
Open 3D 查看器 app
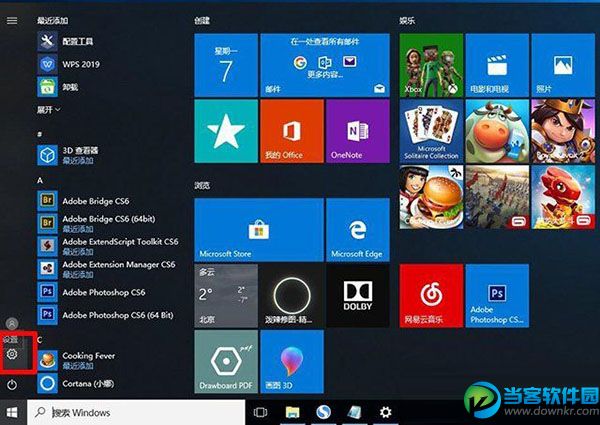pyautogui.click(x=68, y=155)
